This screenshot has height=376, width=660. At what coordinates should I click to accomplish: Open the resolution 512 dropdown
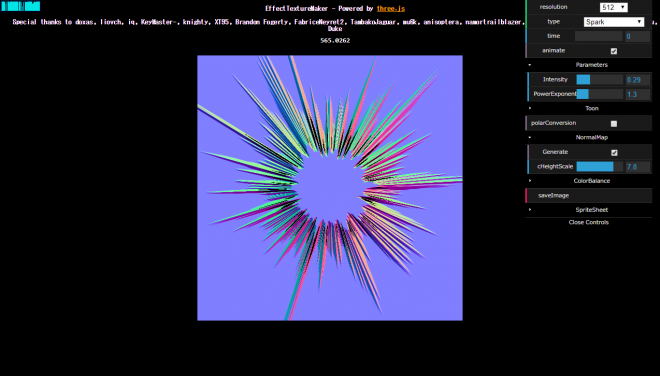[613, 7]
